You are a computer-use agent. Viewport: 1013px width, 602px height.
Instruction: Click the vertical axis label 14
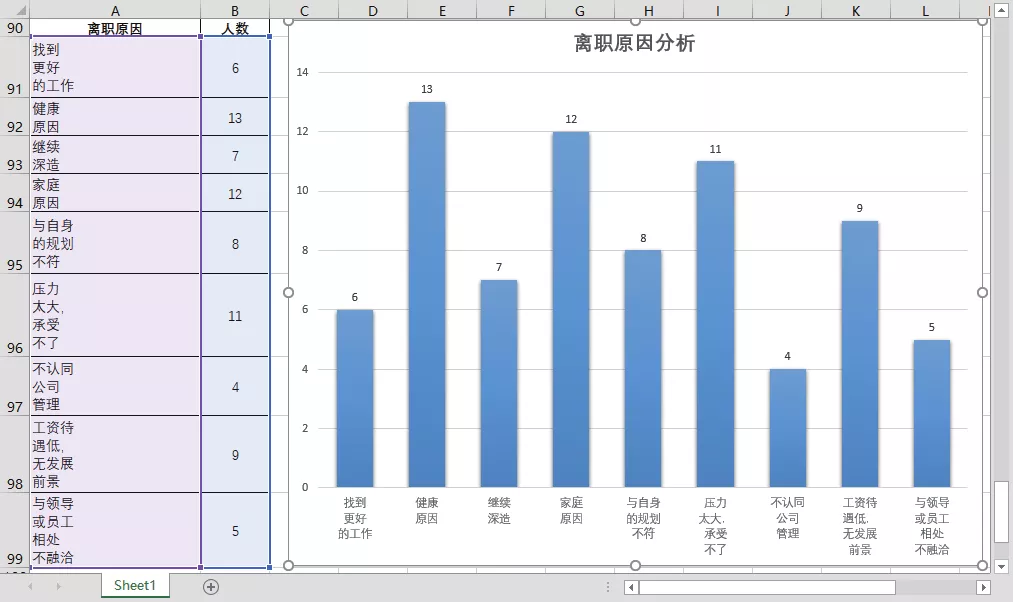[302, 72]
